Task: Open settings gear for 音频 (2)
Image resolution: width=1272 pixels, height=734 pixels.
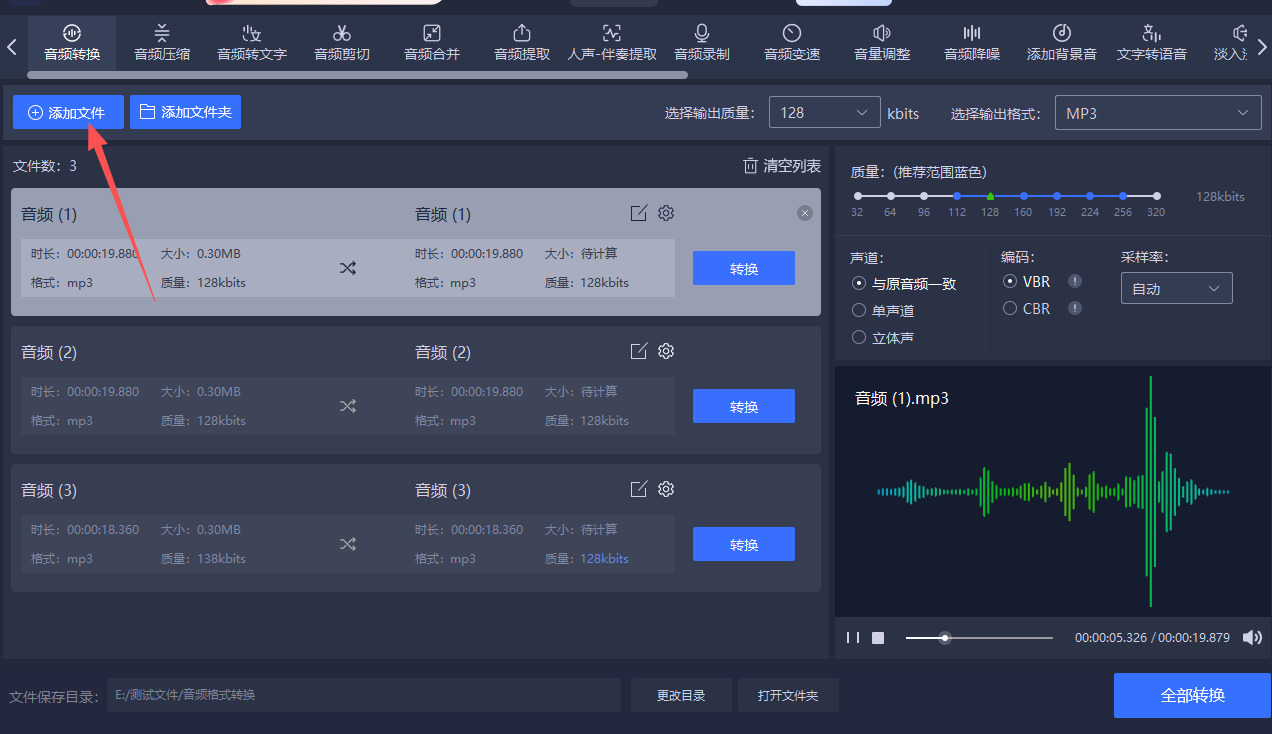Action: 666,351
